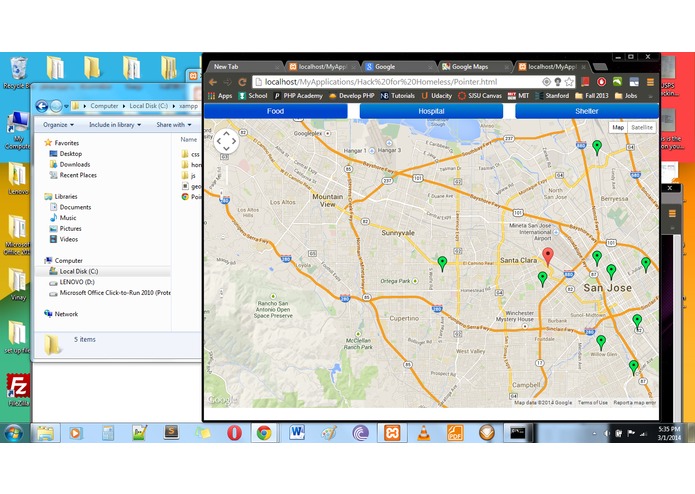The image size is (695, 494).
Task: Click the red book extension icon in Chrome
Action: pyautogui.click(x=585, y=82)
